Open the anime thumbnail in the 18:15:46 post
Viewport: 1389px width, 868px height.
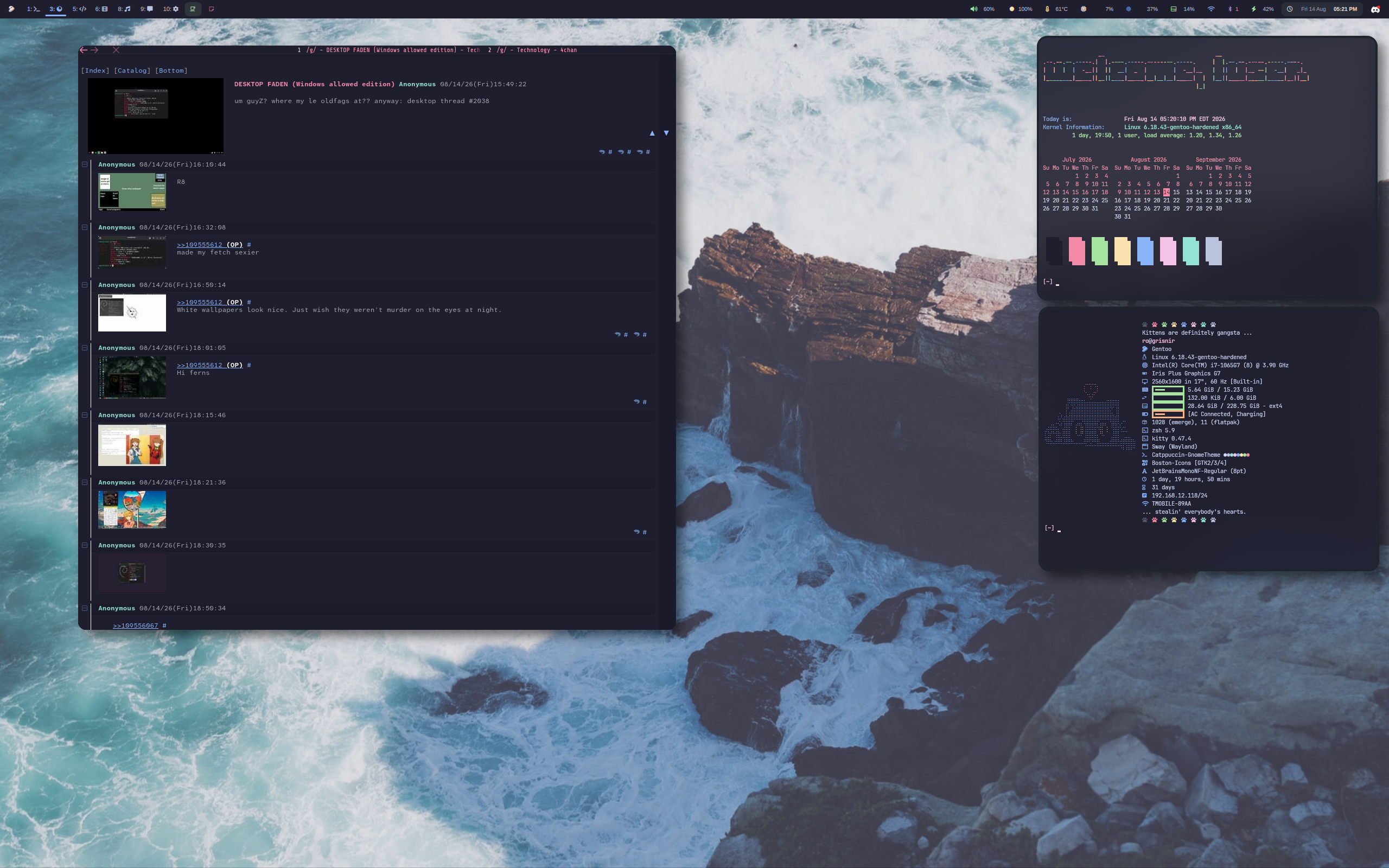point(132,445)
